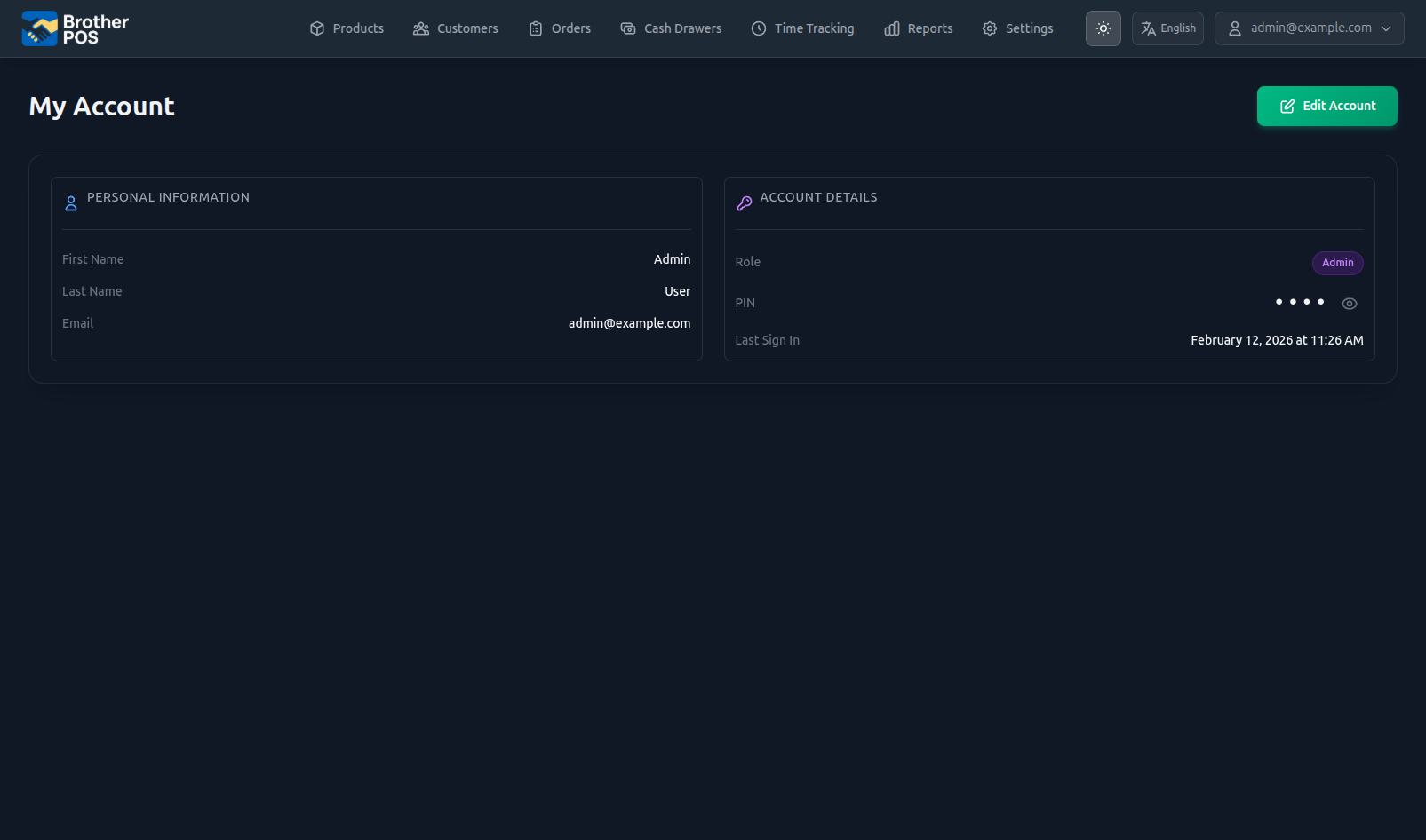
Task: Click the Admin role badge
Action: (x=1337, y=263)
